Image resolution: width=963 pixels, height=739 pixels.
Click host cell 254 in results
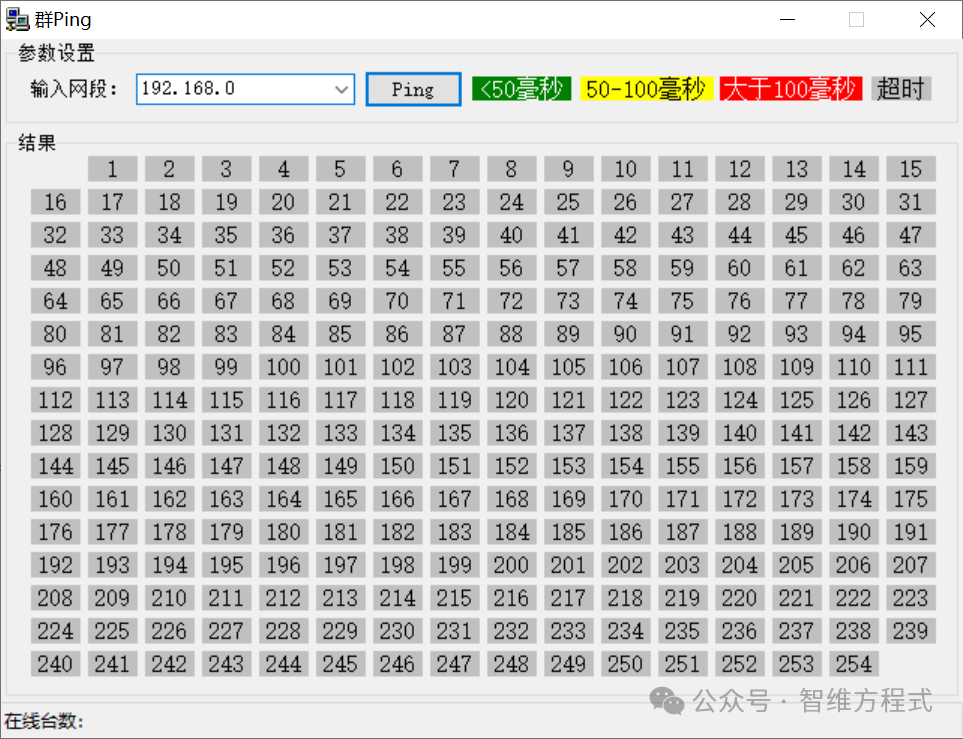tap(853, 664)
